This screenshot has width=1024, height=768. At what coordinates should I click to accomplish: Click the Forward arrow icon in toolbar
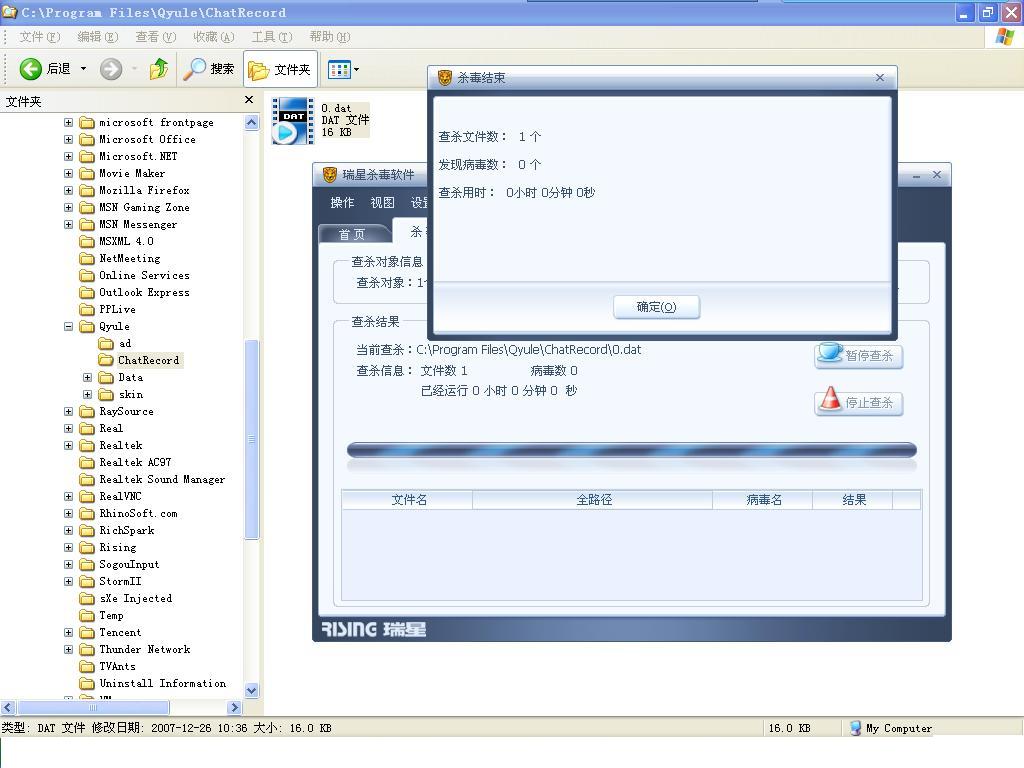(111, 69)
